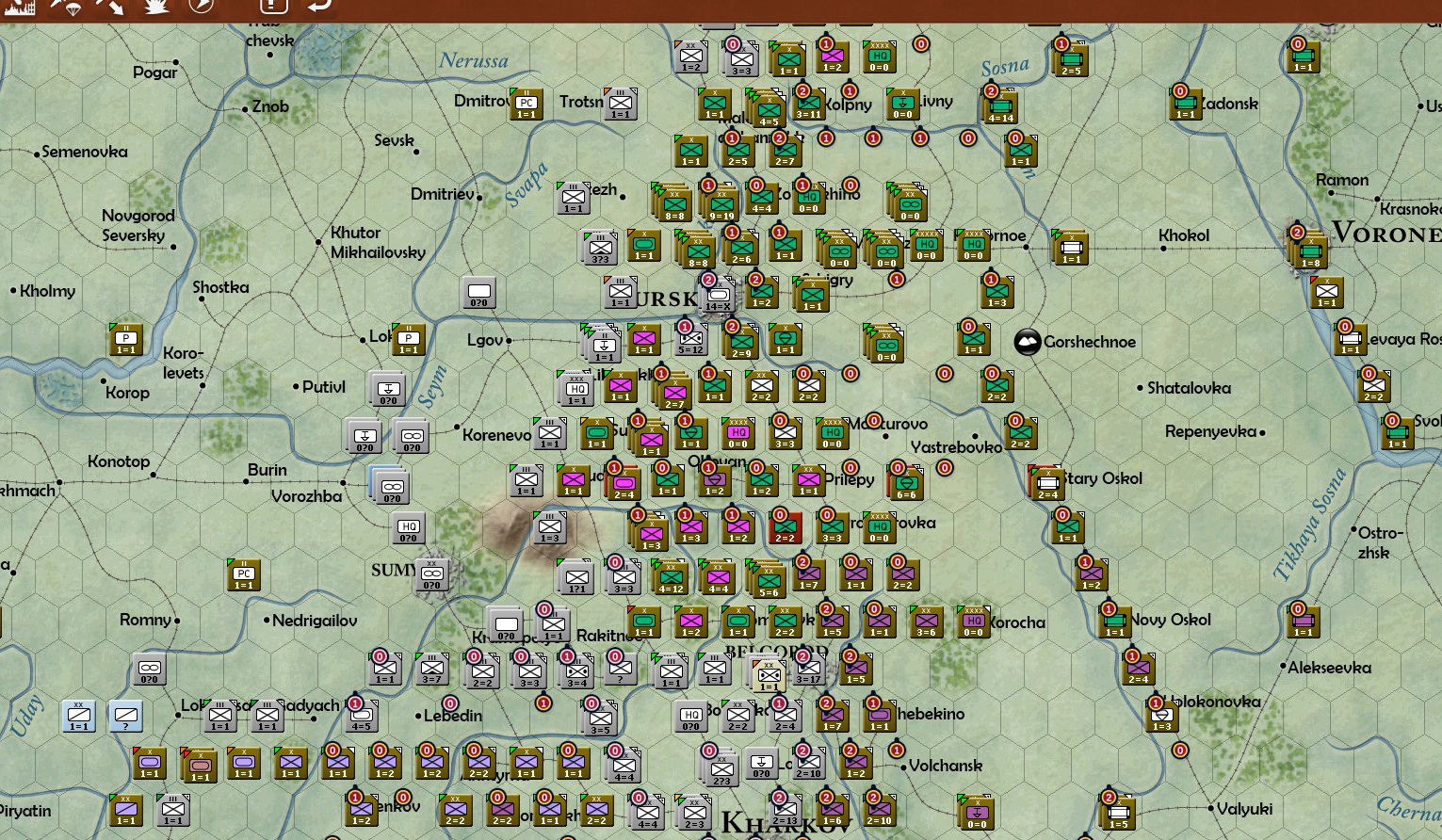Select the light blue 1=1 division counter

(x=79, y=716)
